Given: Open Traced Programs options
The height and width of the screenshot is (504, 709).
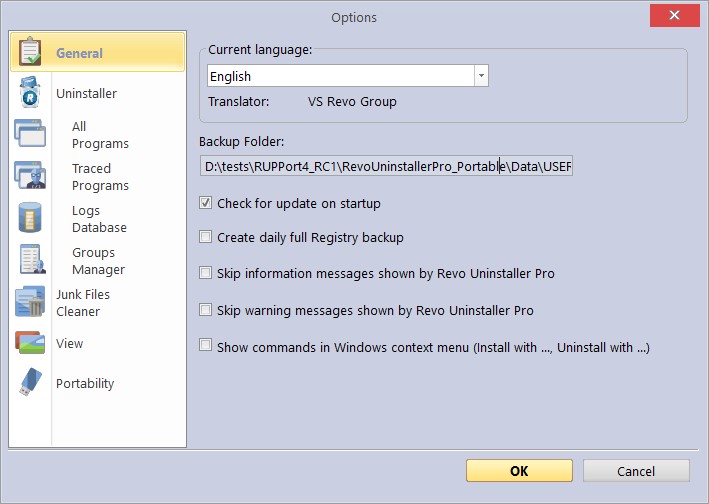Looking at the screenshot, I should point(100,177).
